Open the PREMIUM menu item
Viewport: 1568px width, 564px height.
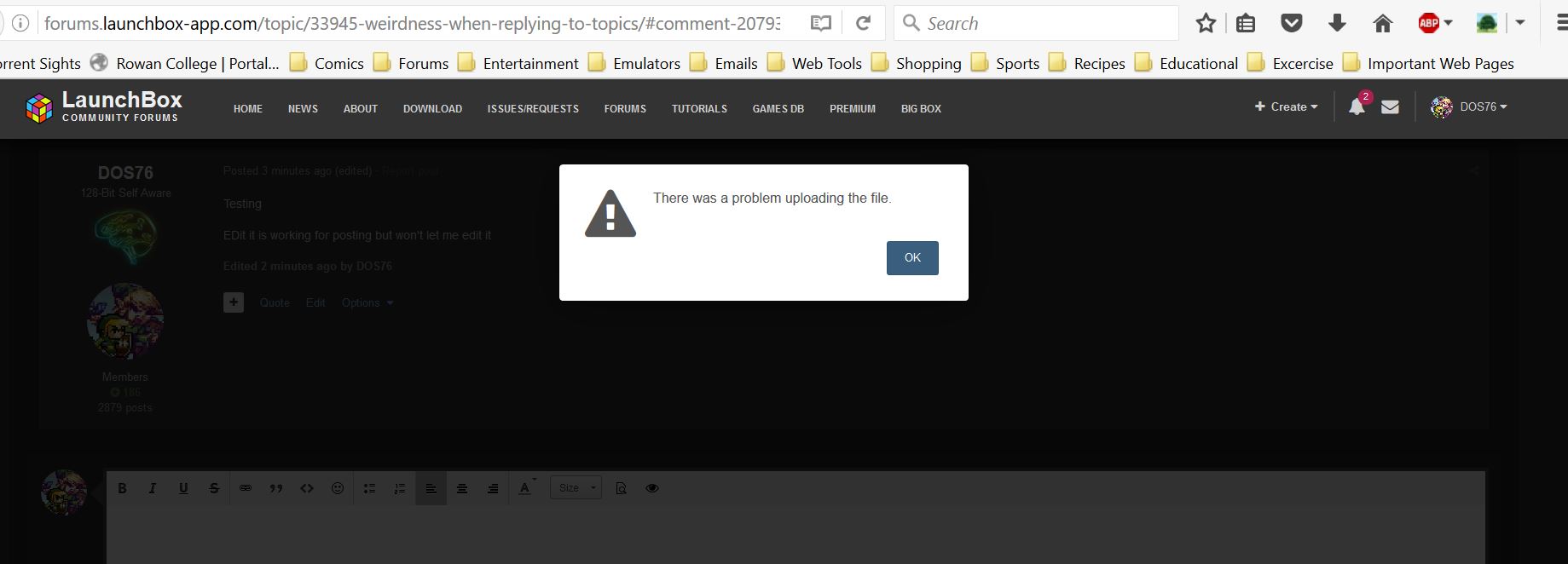point(853,109)
